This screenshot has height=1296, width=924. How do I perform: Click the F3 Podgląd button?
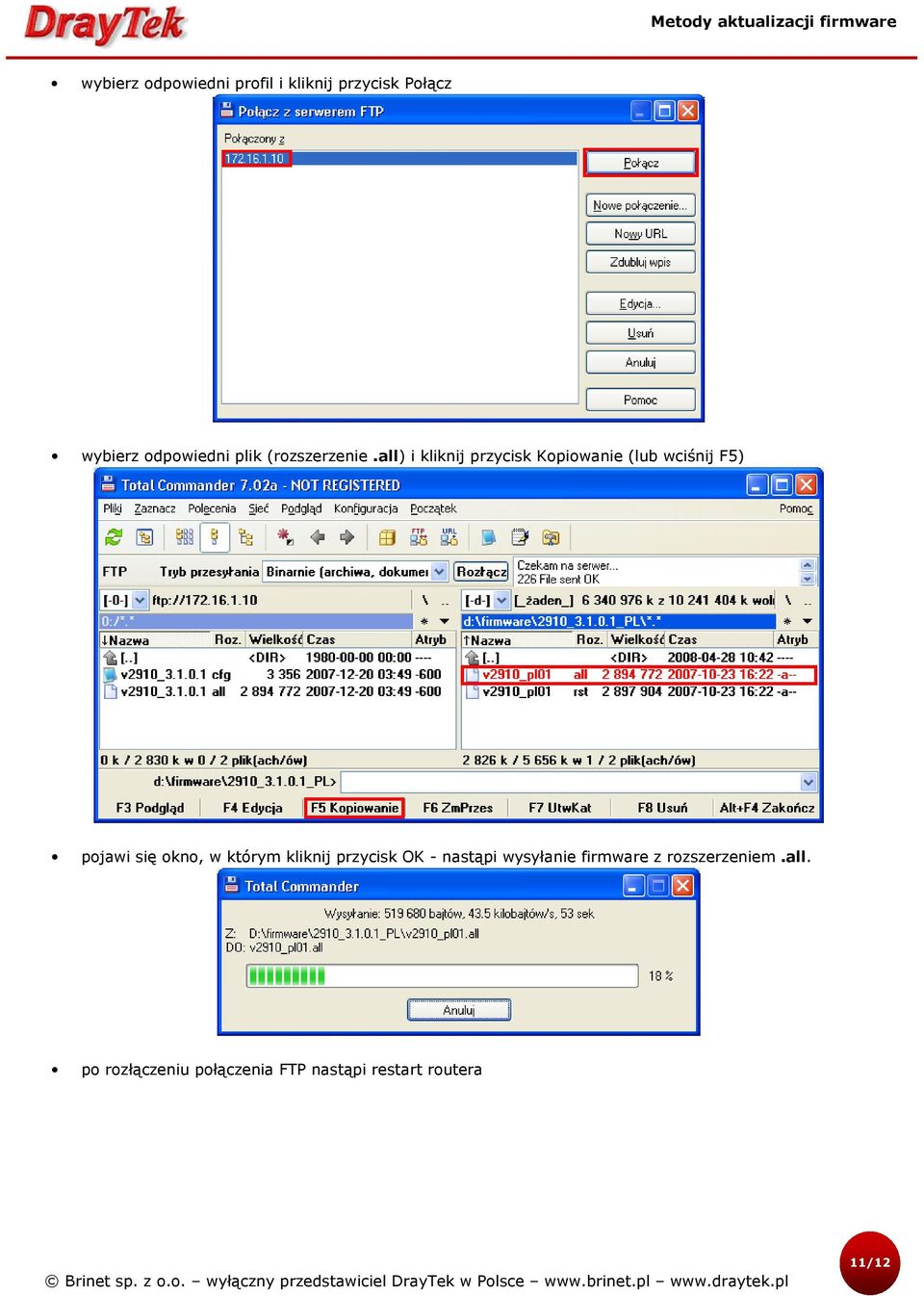tap(150, 808)
